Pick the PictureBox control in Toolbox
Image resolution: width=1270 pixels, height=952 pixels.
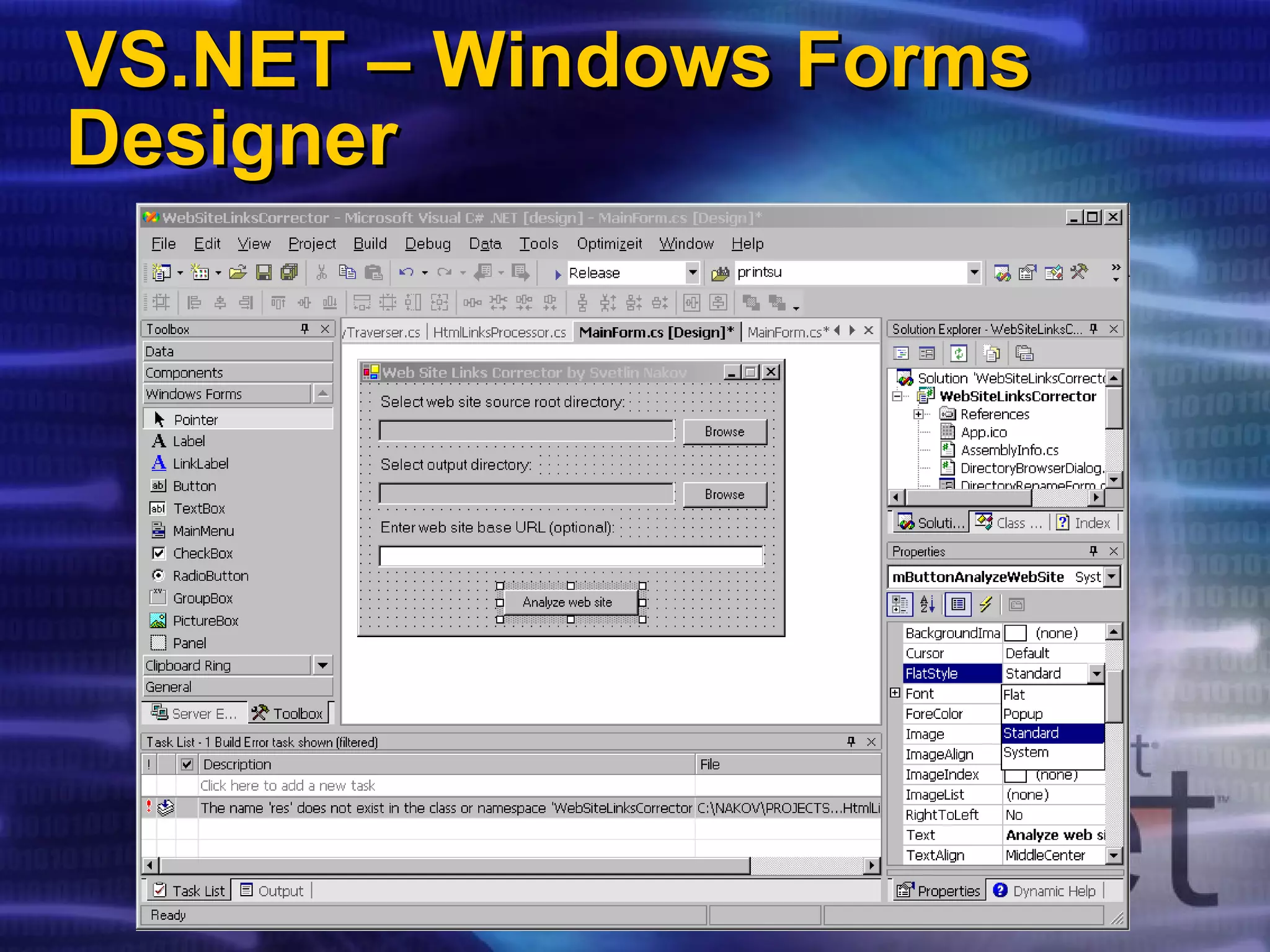tap(205, 620)
